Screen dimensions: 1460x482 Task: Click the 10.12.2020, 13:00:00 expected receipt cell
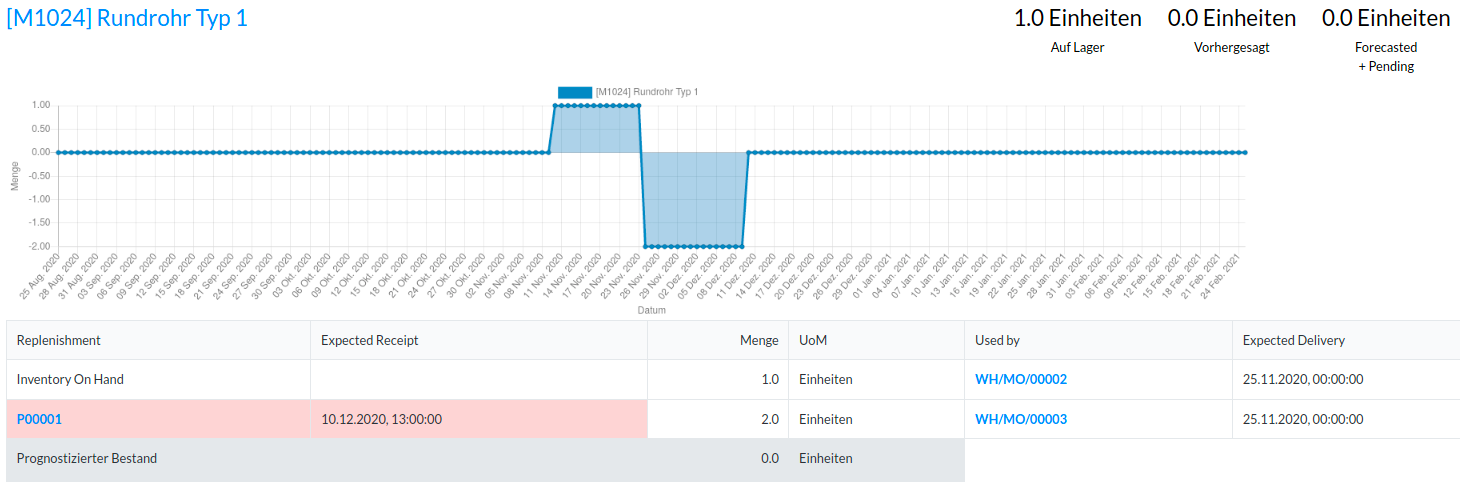(x=381, y=419)
